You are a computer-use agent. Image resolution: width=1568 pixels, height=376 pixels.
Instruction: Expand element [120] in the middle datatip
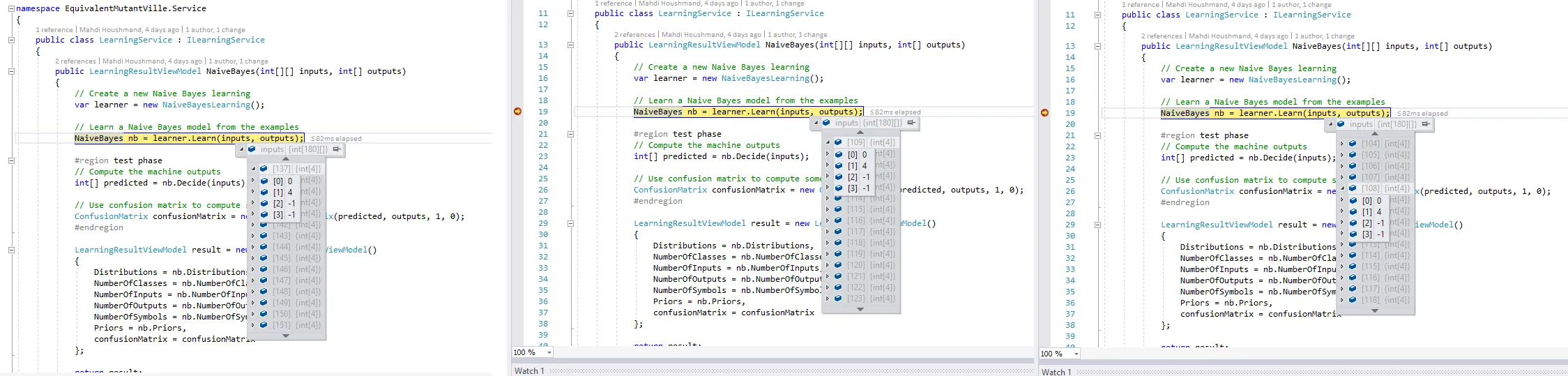click(x=828, y=265)
